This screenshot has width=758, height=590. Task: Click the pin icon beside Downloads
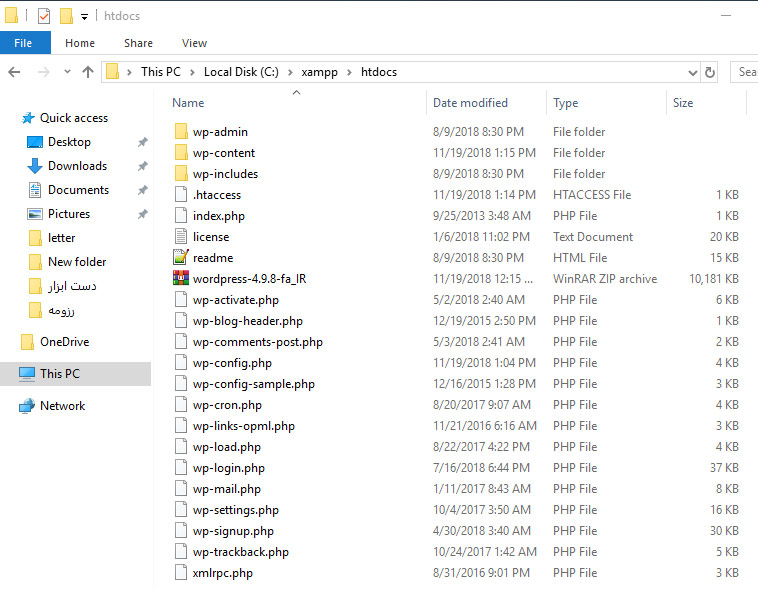[143, 166]
